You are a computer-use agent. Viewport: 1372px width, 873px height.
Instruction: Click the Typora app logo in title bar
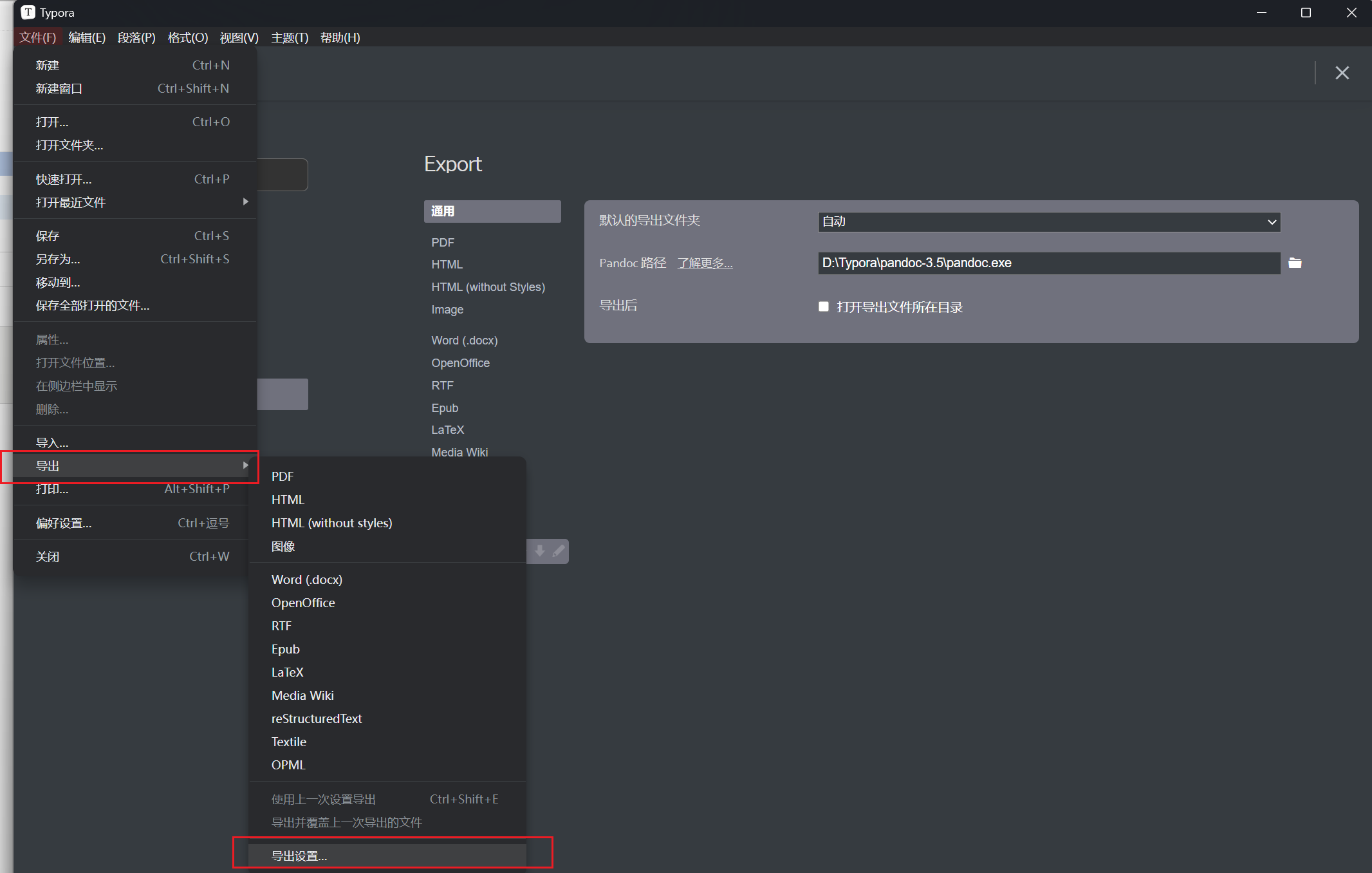(x=28, y=12)
